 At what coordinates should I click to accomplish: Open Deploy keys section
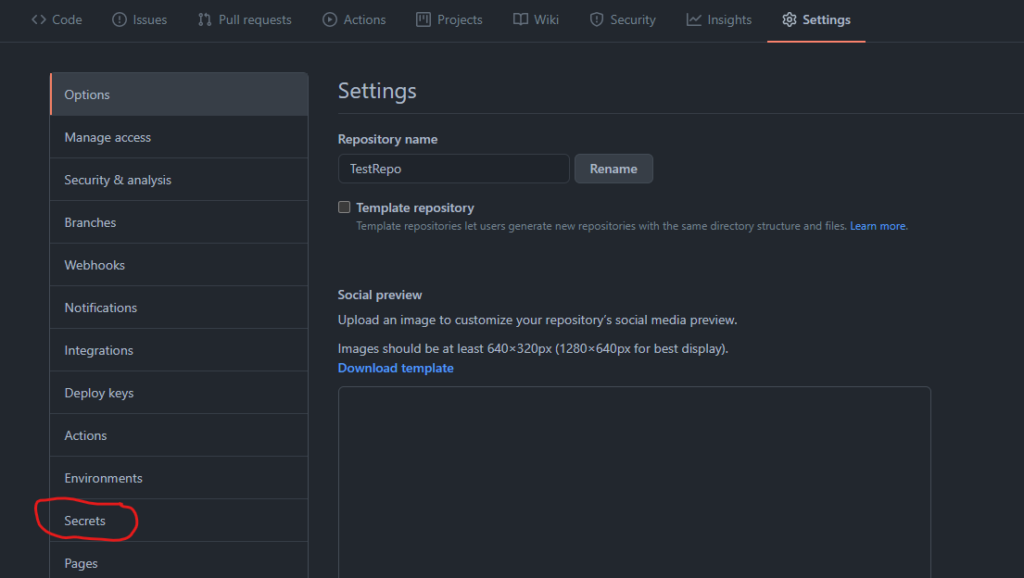99,393
